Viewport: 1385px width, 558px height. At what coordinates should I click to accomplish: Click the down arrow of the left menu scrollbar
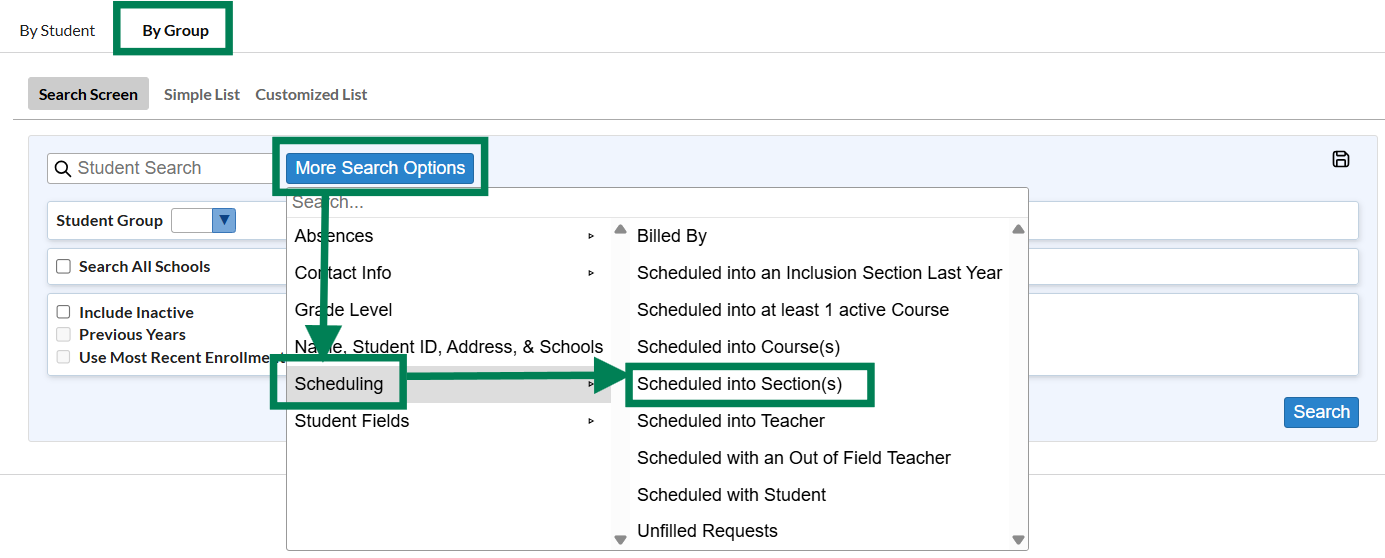(x=619, y=540)
